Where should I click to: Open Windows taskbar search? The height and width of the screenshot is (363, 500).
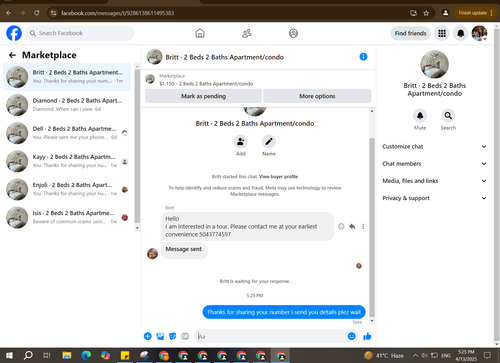(28, 355)
